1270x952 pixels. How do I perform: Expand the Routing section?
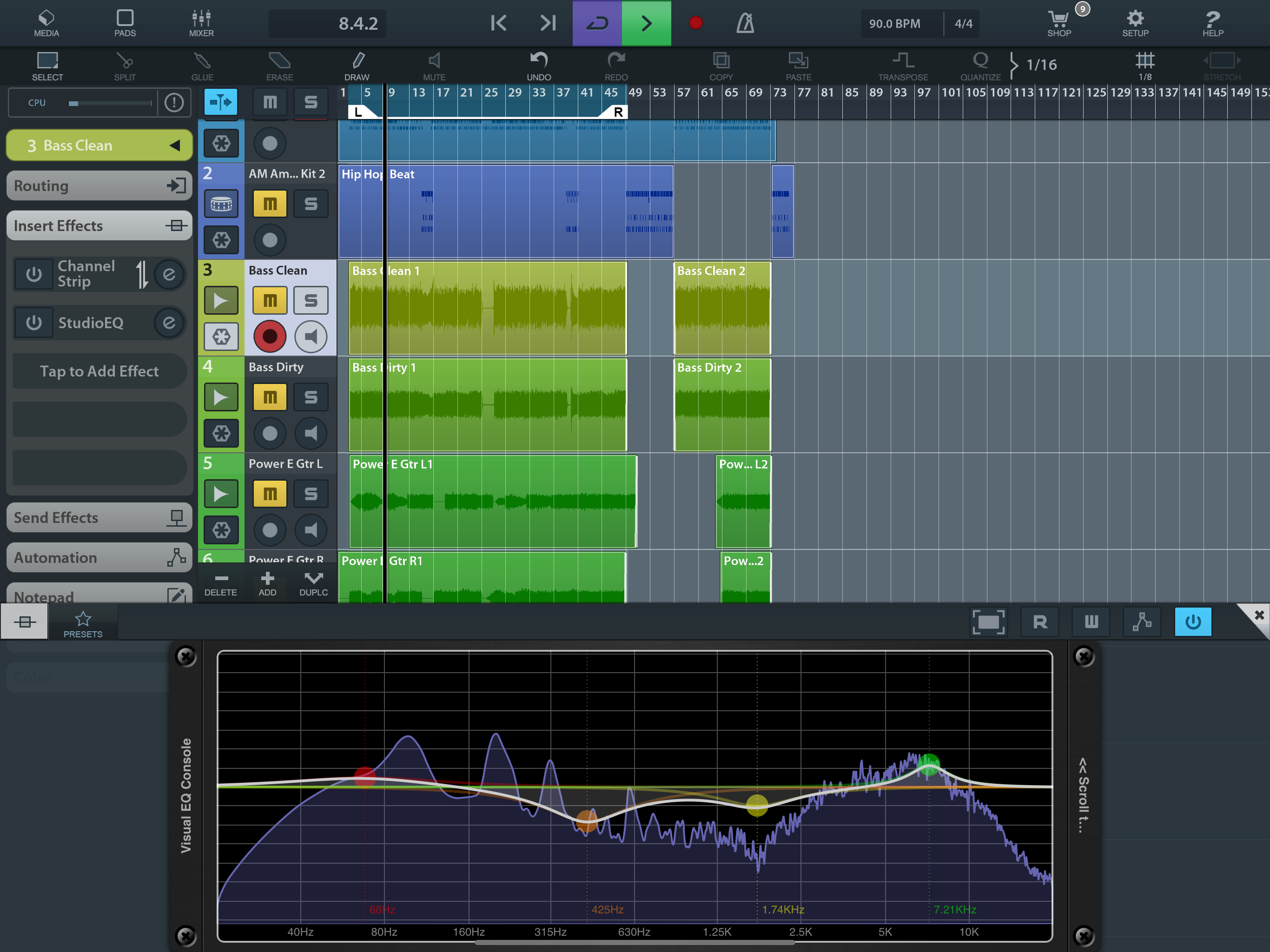pos(99,186)
